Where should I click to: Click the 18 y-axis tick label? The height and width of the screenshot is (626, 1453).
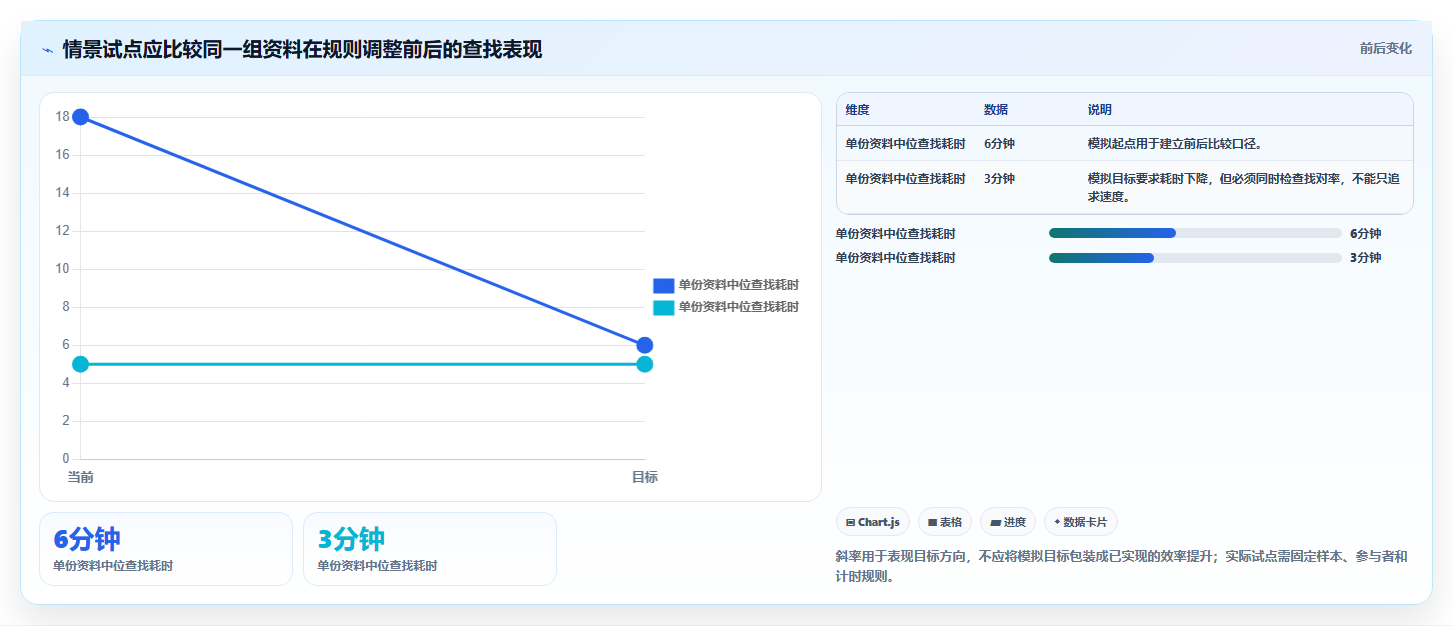(x=62, y=117)
